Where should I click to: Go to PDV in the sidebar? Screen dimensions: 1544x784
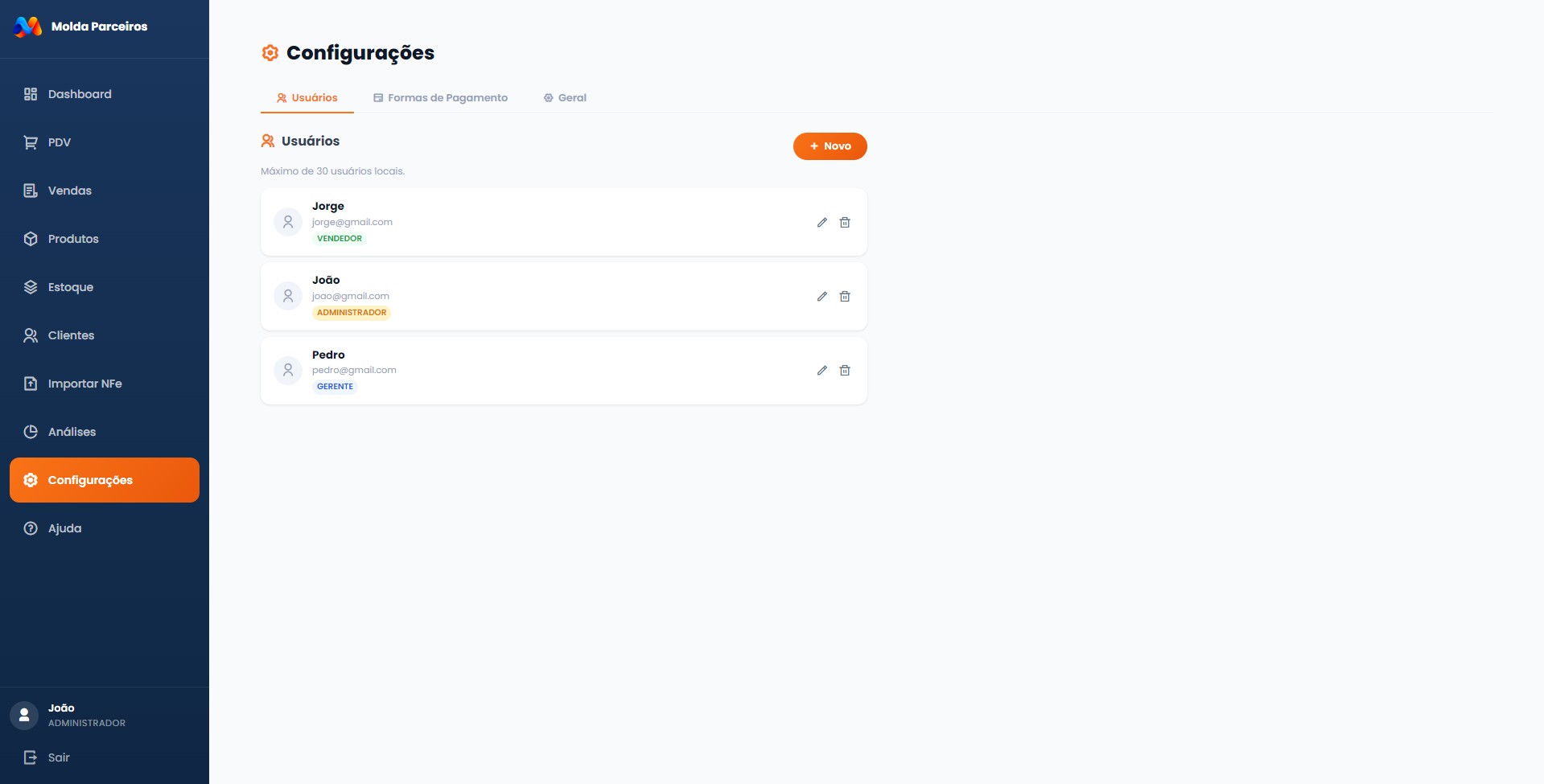click(x=59, y=142)
